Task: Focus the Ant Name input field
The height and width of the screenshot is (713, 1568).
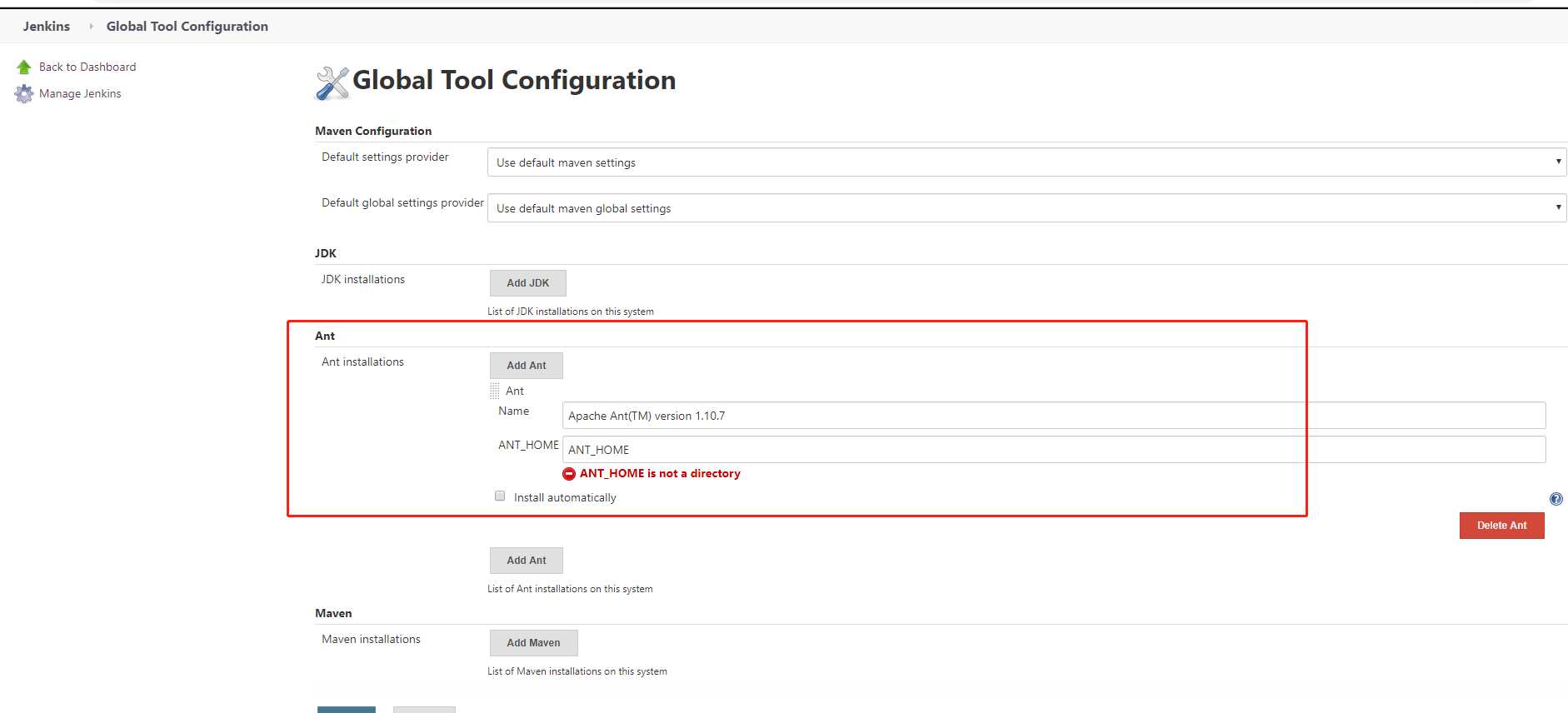Action: [x=1054, y=416]
